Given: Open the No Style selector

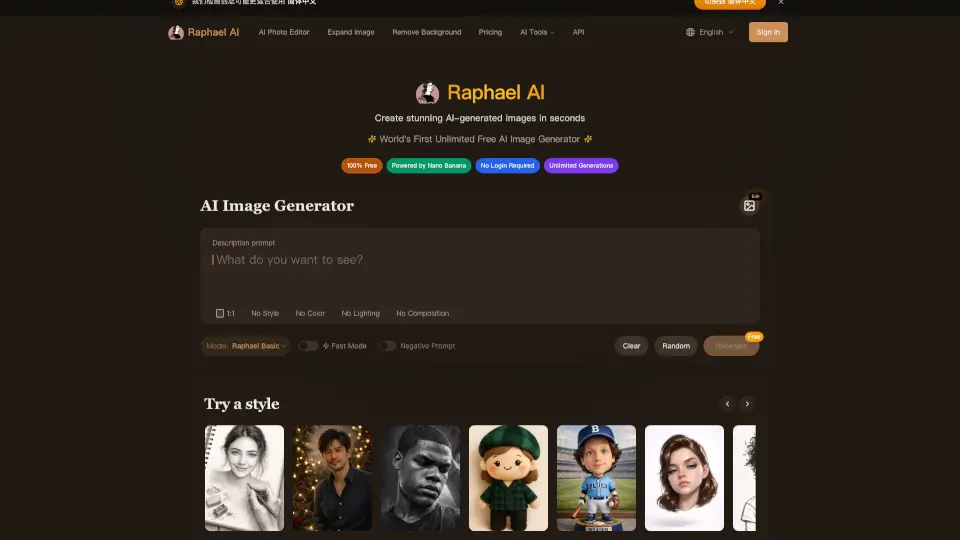Looking at the screenshot, I should [265, 313].
